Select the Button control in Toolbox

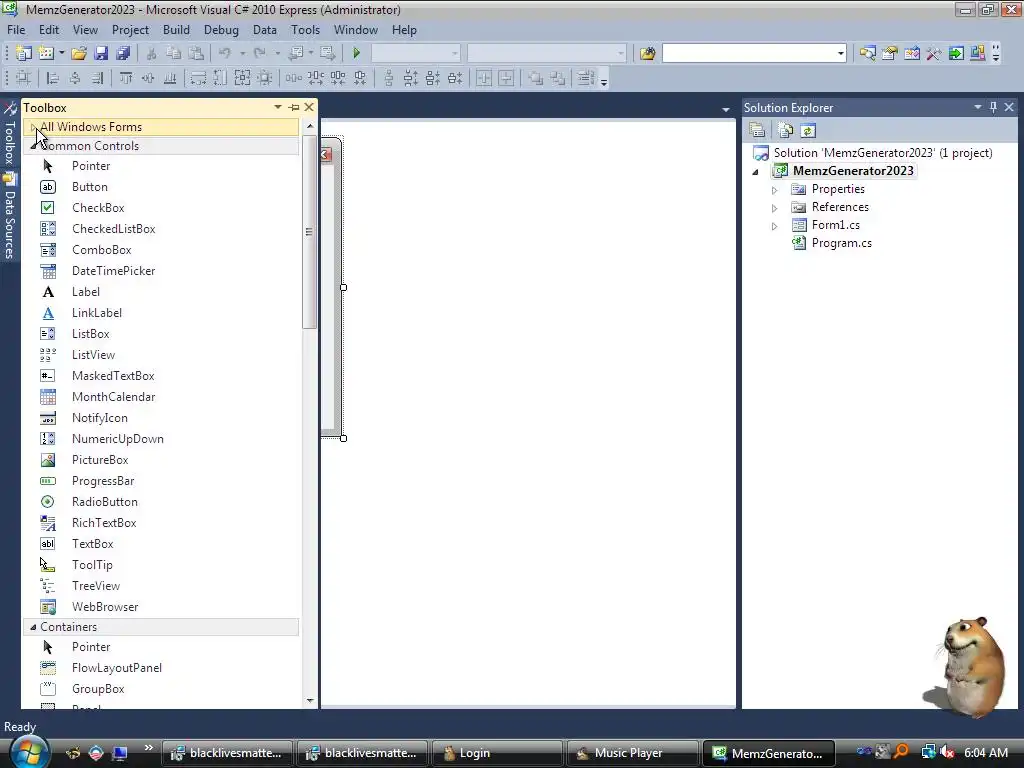[161, 187]
